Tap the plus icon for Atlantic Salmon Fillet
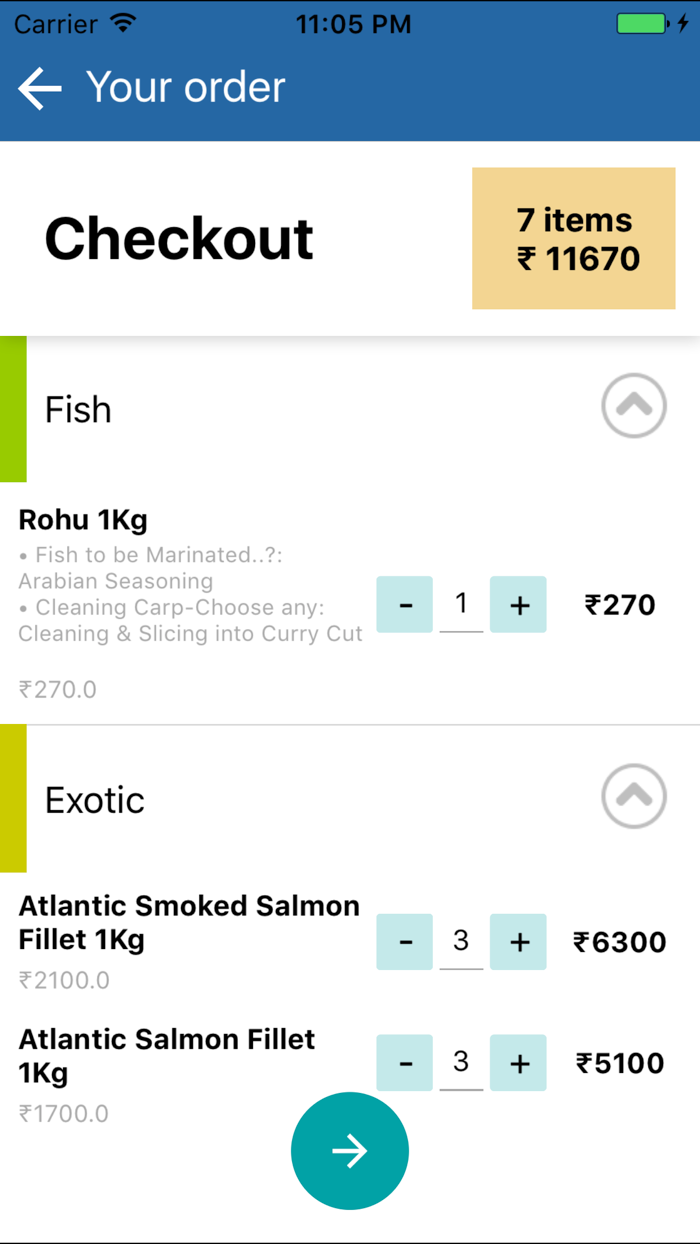This screenshot has height=1244, width=700. (x=518, y=1062)
